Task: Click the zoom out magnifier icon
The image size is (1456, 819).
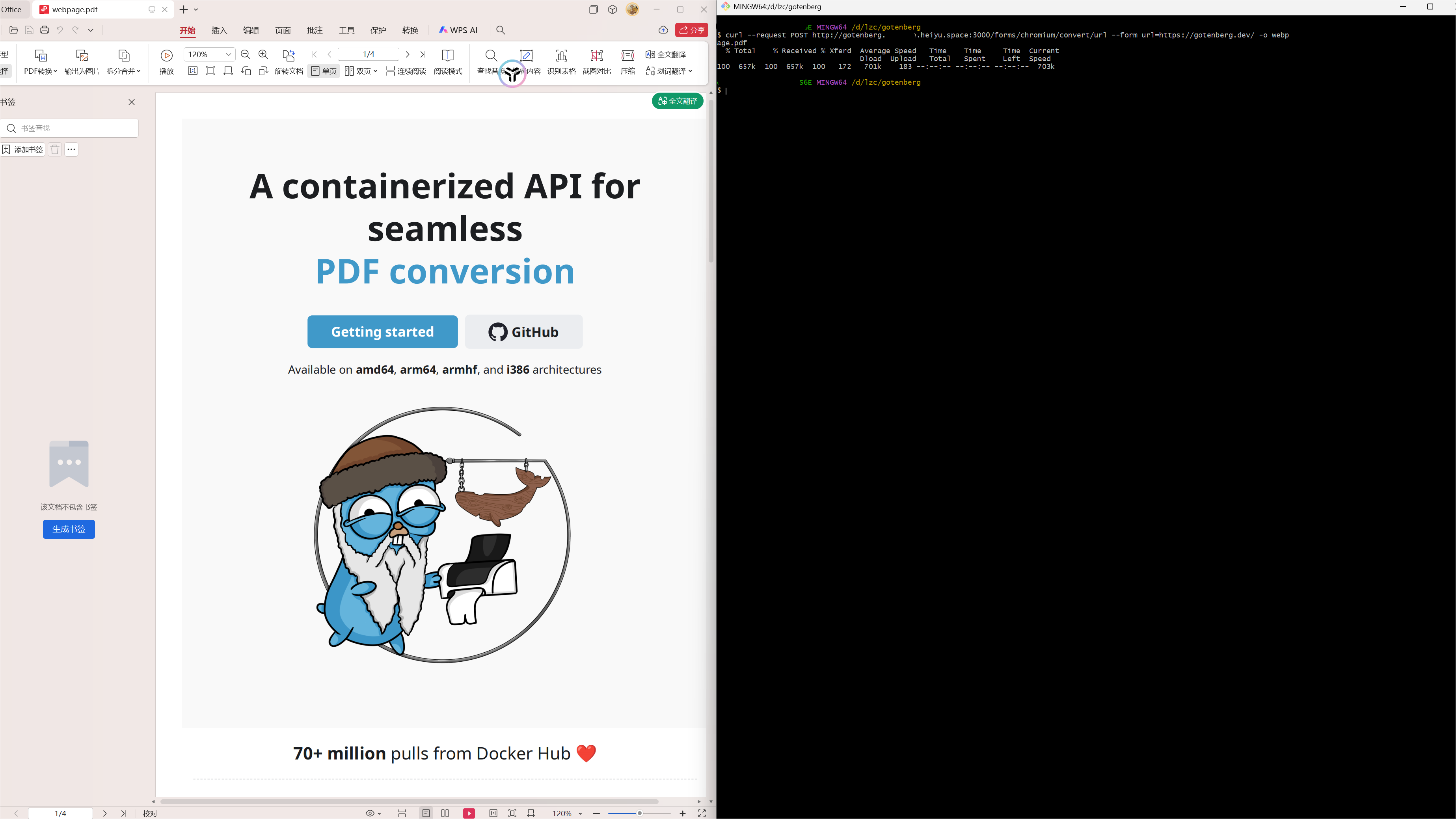Action: [x=245, y=54]
